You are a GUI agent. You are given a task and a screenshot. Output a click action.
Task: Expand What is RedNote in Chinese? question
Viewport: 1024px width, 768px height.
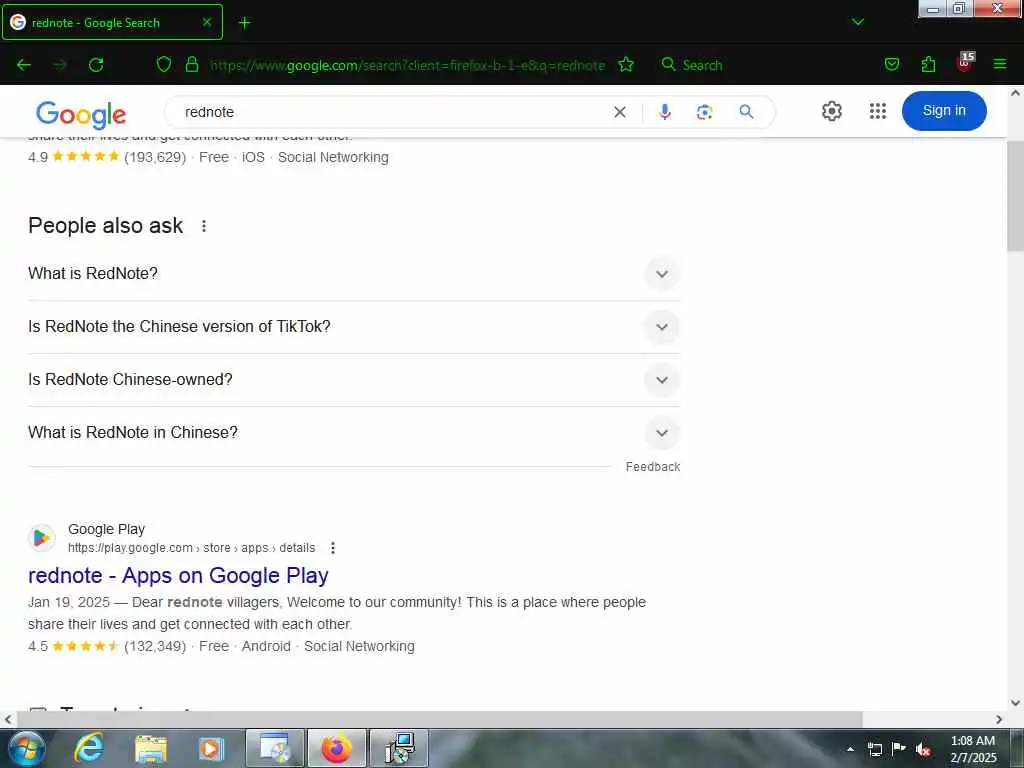[353, 432]
